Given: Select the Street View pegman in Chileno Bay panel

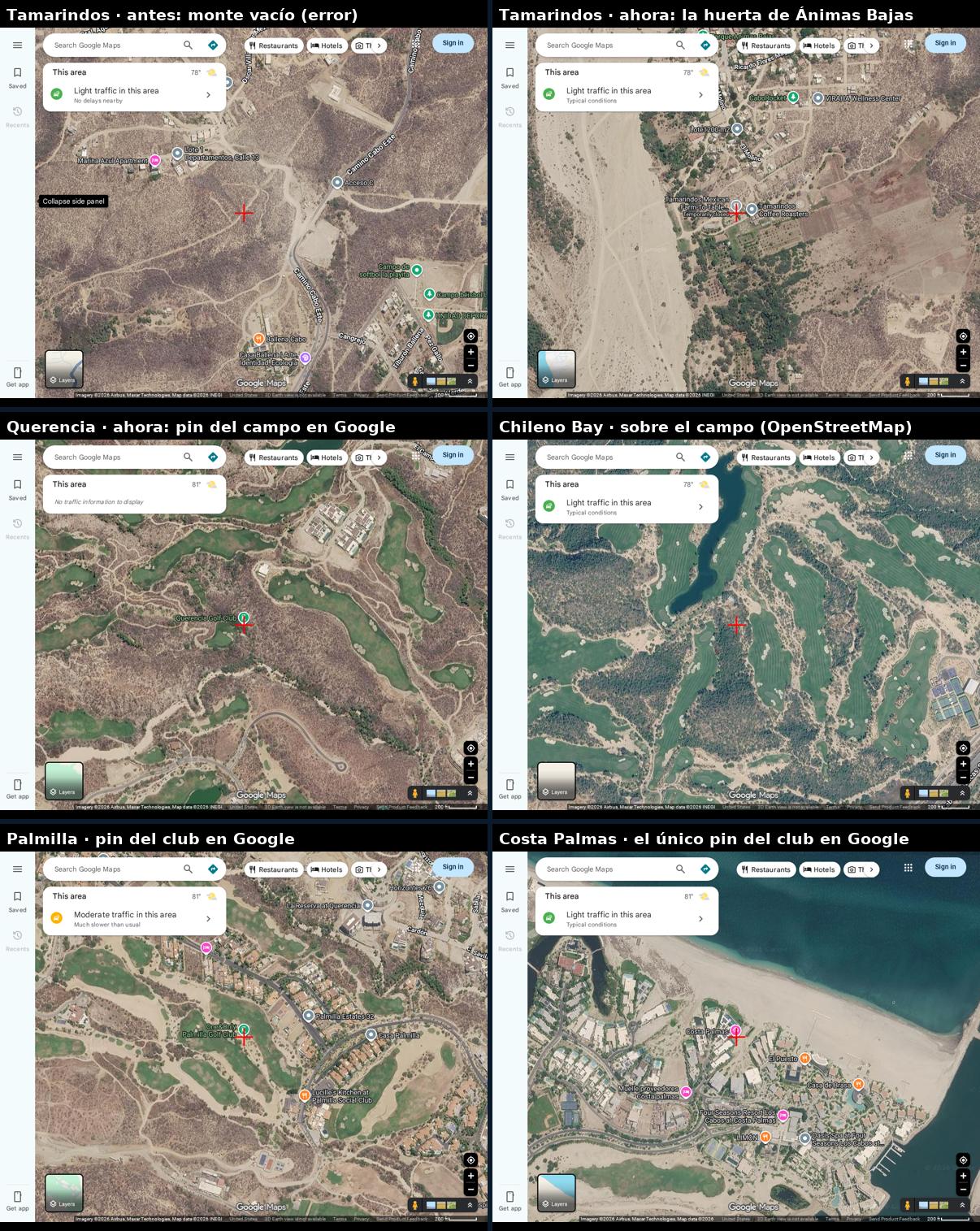Looking at the screenshot, I should point(908,793).
